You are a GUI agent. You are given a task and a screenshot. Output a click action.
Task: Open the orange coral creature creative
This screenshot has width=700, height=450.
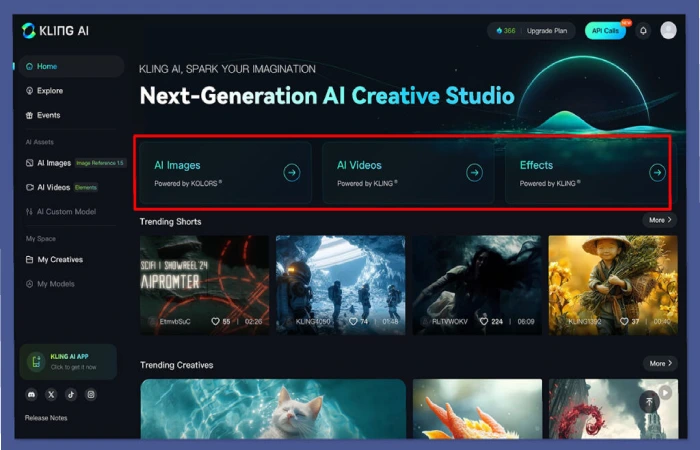pyautogui.click(x=477, y=409)
